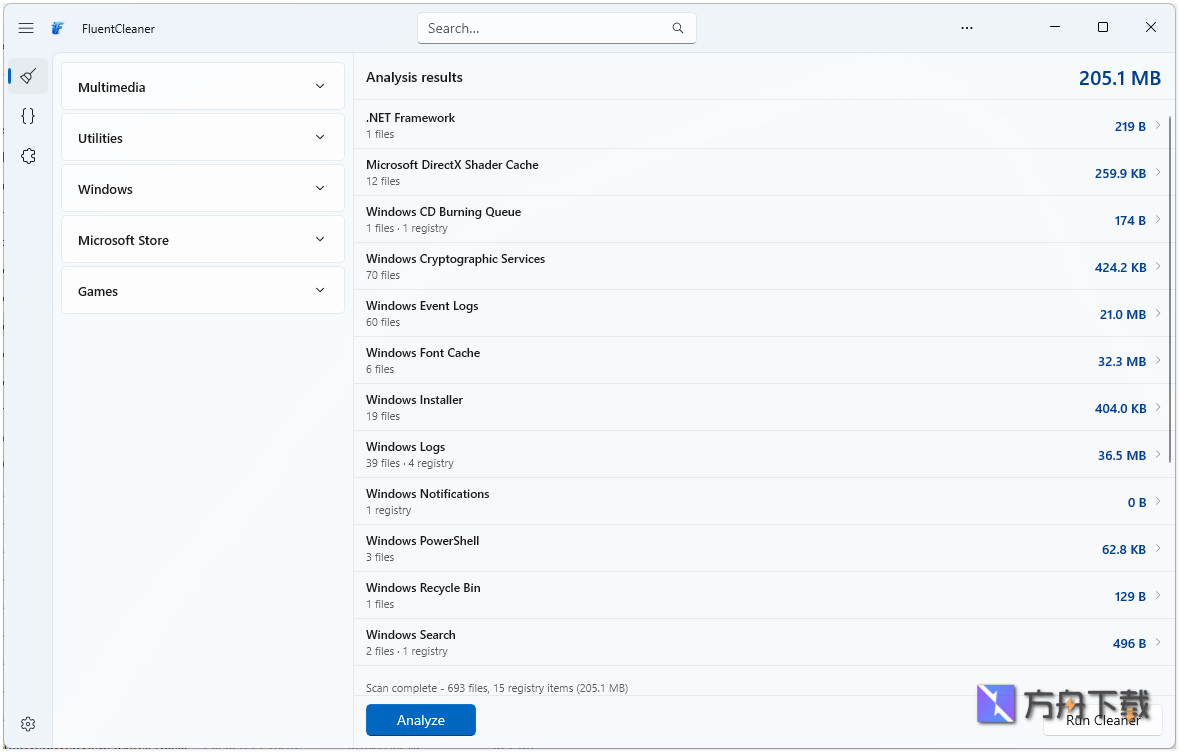Select 'Windows Search' title

click(410, 635)
